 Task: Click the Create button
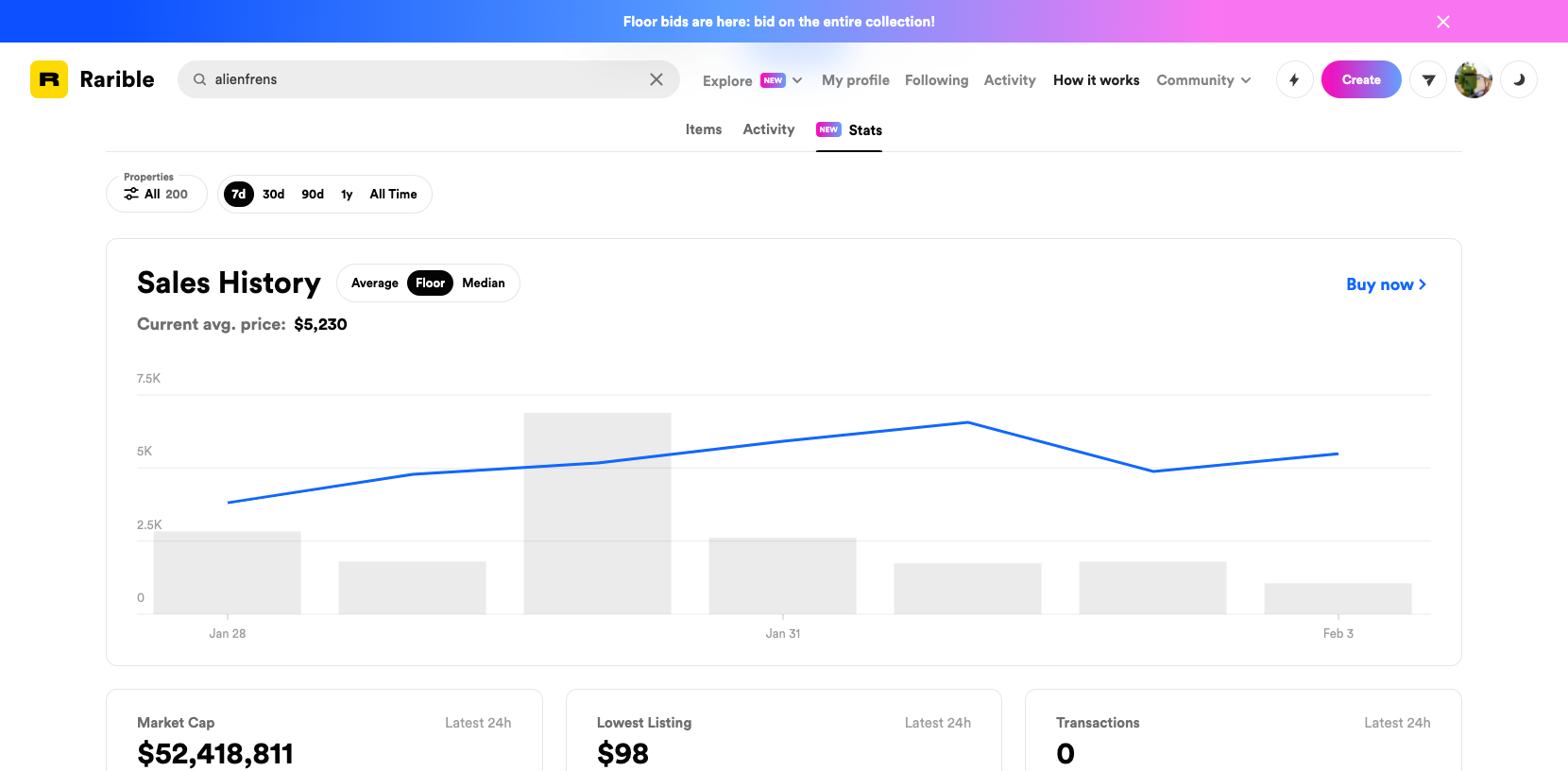[1361, 79]
